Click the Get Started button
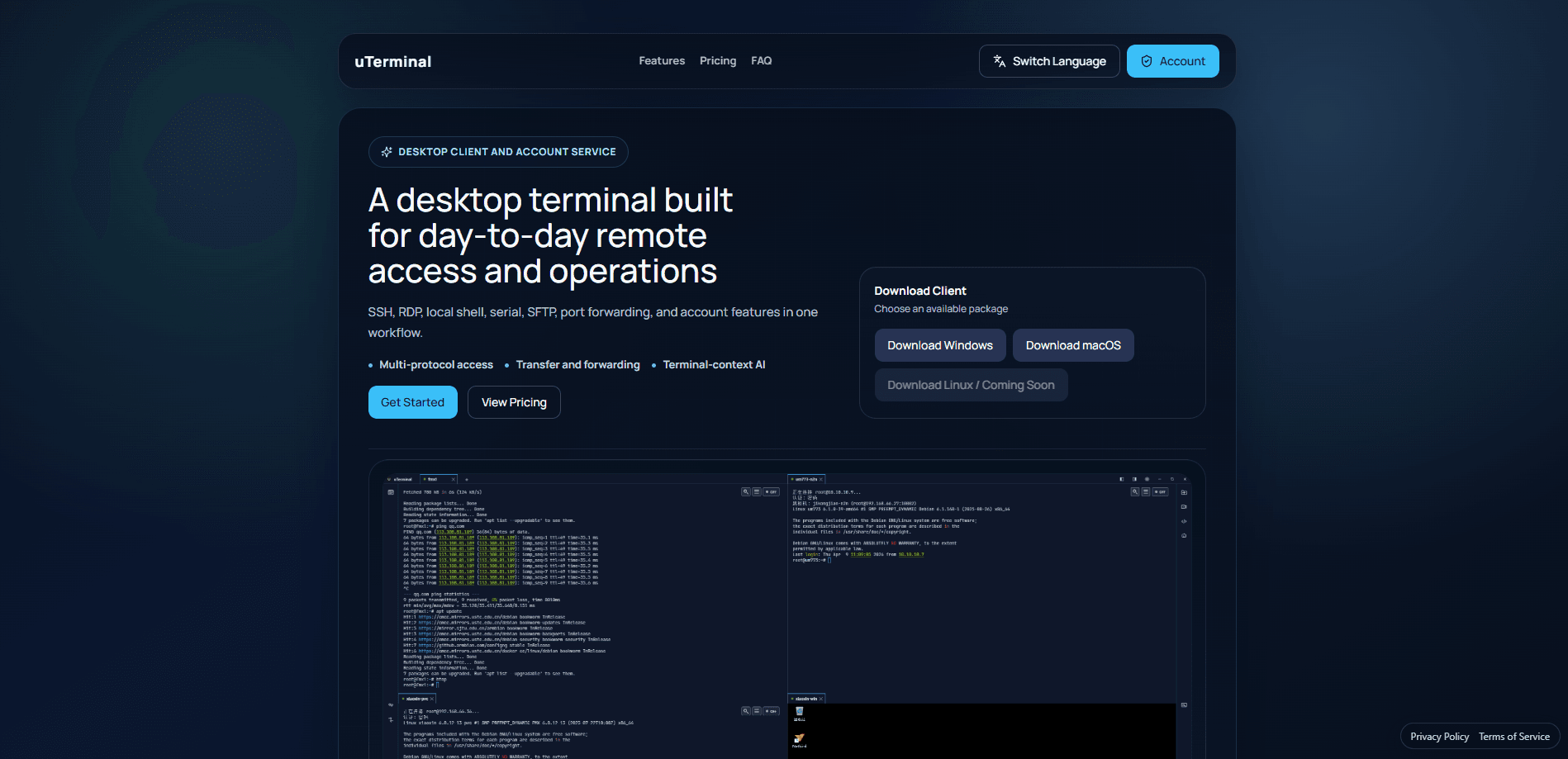The height and width of the screenshot is (759, 1568). [x=412, y=402]
